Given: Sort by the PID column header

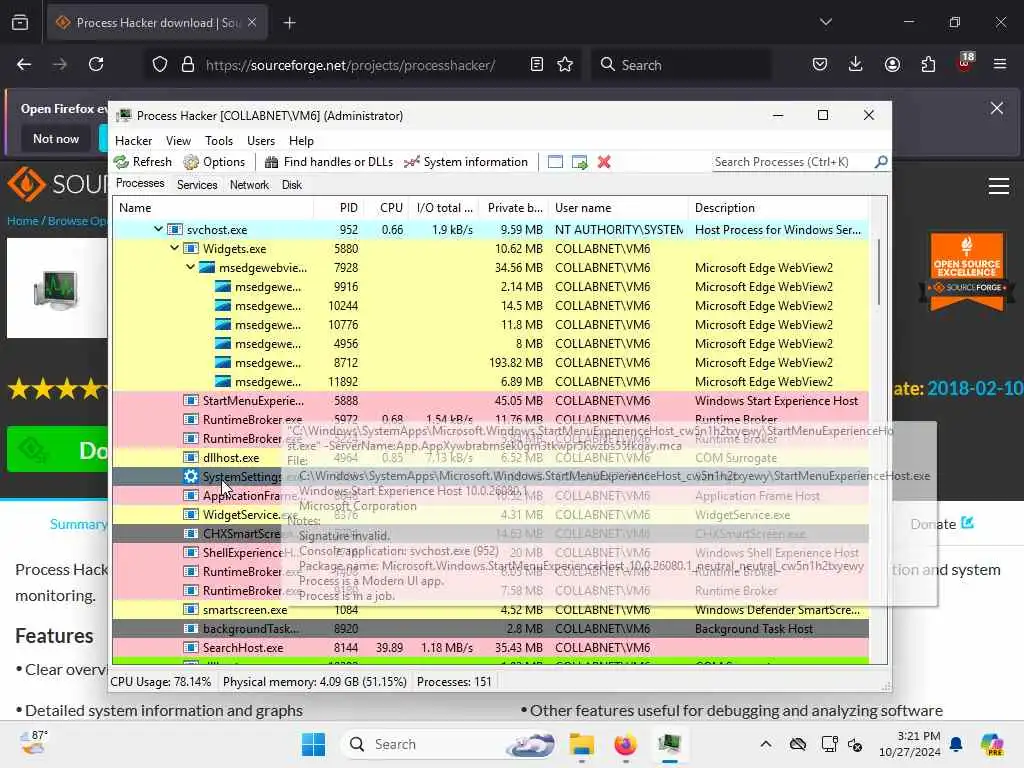Looking at the screenshot, I should click(338, 208).
